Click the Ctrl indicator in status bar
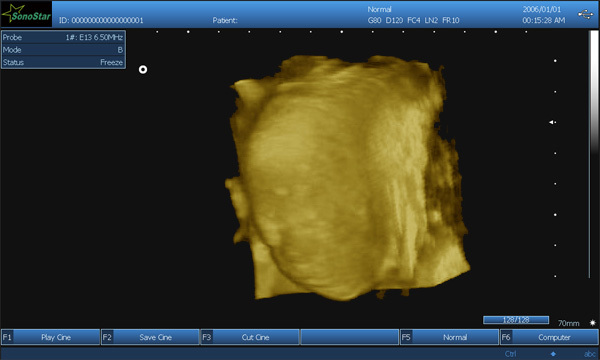 pos(510,353)
